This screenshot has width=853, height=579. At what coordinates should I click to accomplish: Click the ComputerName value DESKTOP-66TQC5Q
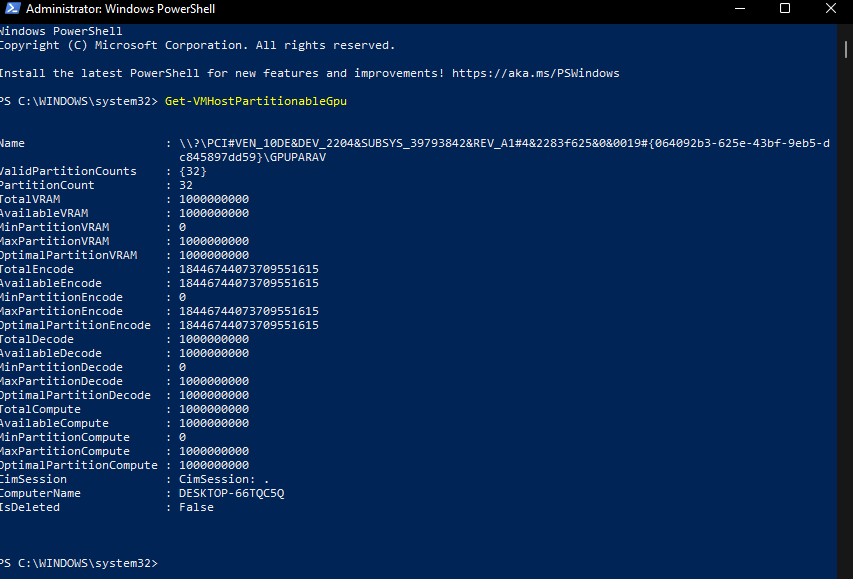(x=231, y=493)
